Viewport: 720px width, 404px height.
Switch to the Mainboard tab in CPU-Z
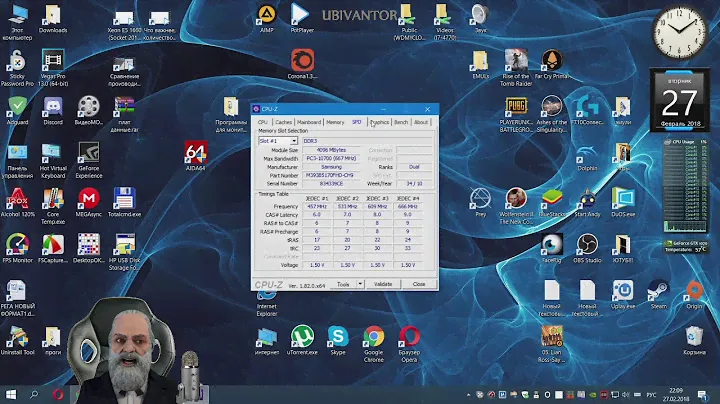308,122
